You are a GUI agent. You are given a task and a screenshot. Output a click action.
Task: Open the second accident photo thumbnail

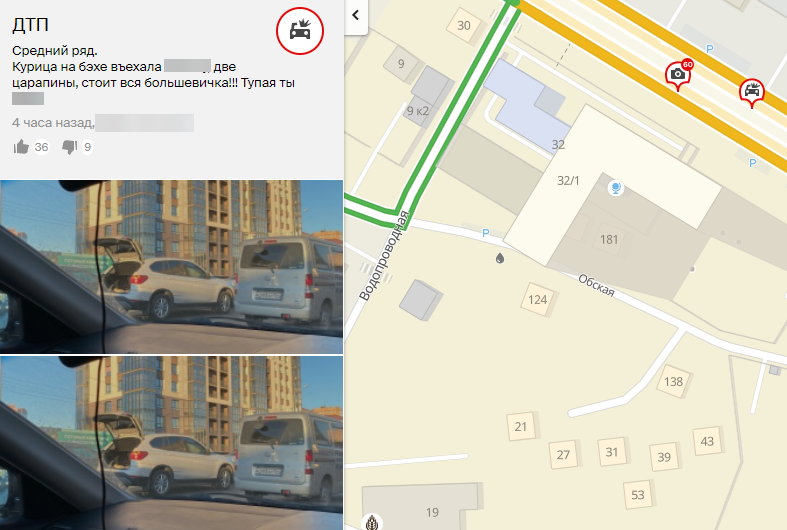[x=172, y=443]
